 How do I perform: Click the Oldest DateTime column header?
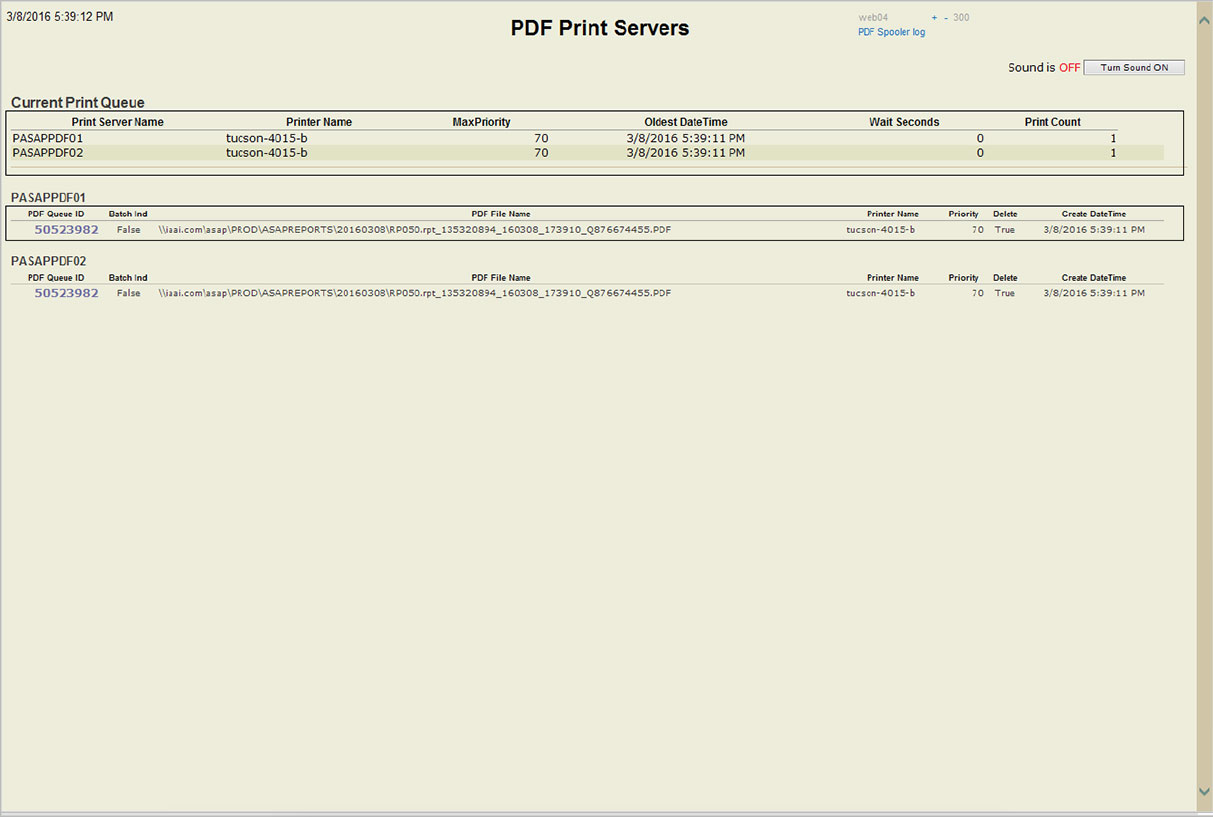point(685,122)
